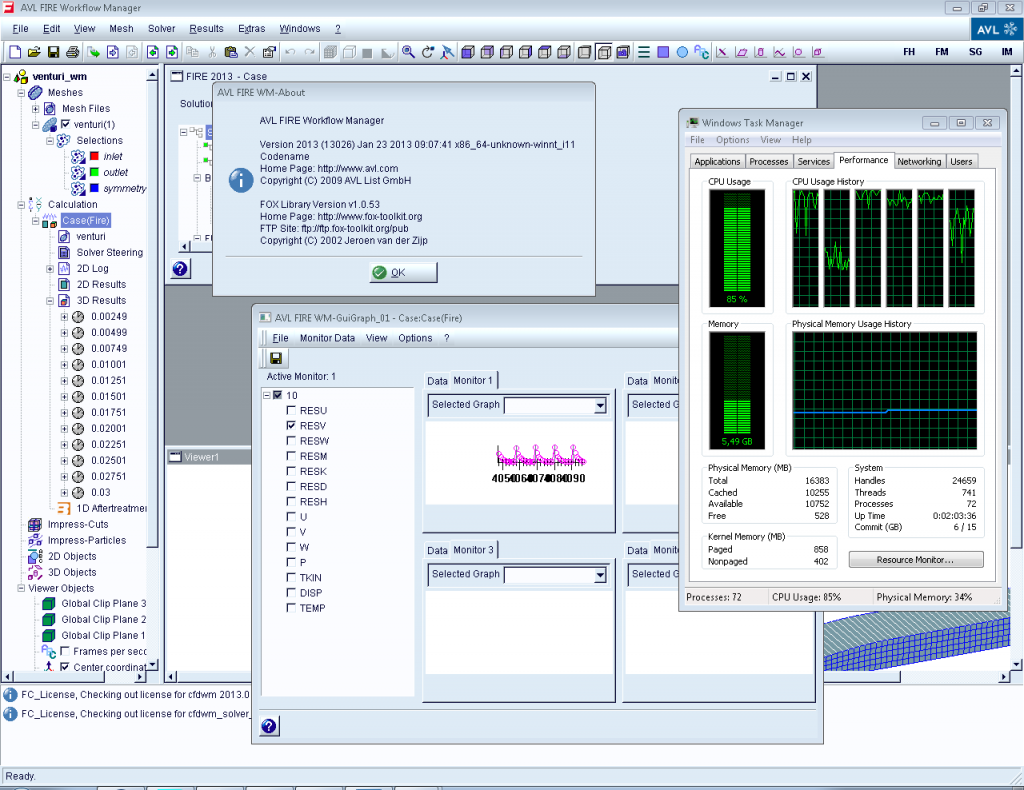Collapse the Viewer Objects tree node
The image size is (1024, 790).
point(22,588)
